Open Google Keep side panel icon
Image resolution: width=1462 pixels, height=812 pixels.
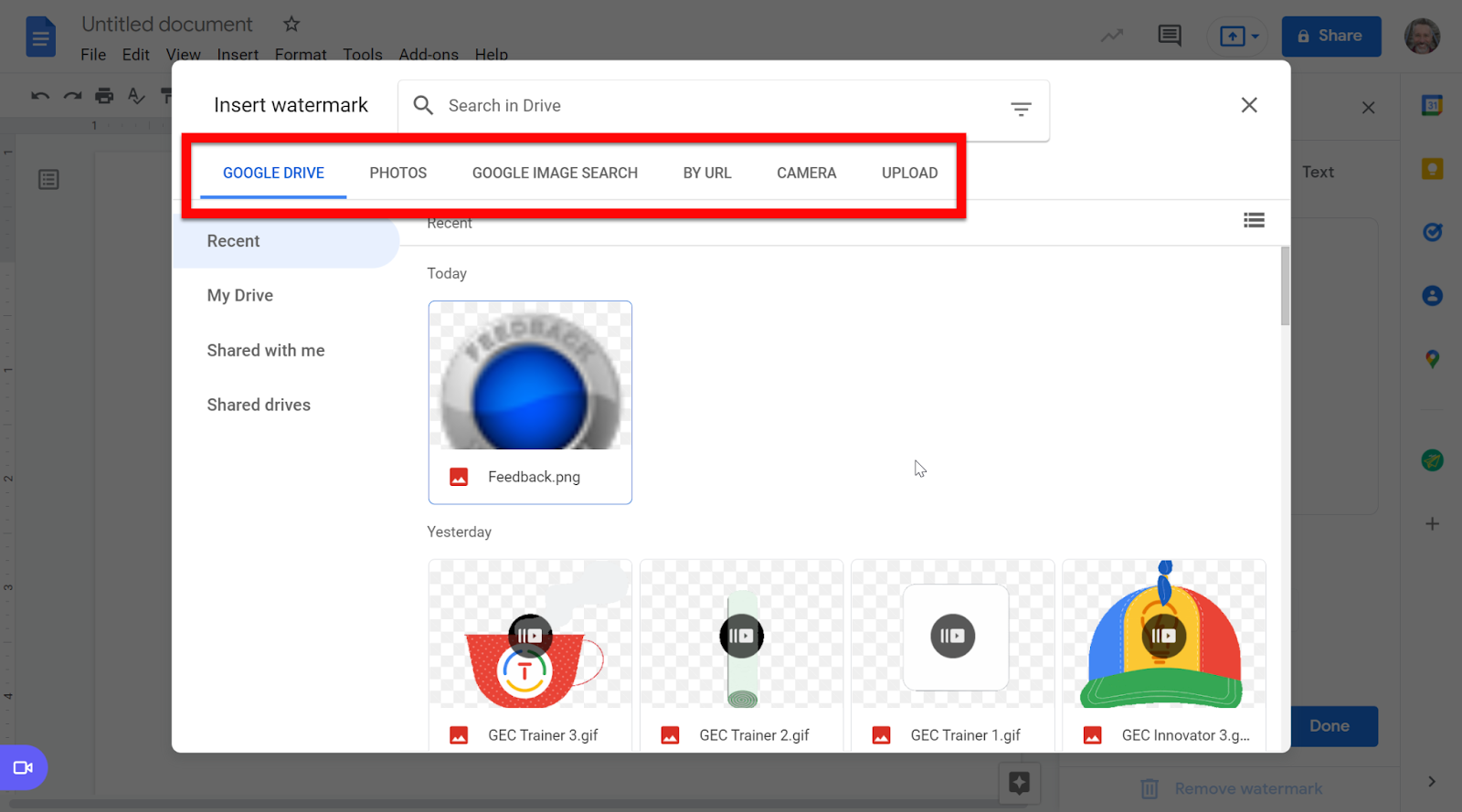tap(1432, 169)
